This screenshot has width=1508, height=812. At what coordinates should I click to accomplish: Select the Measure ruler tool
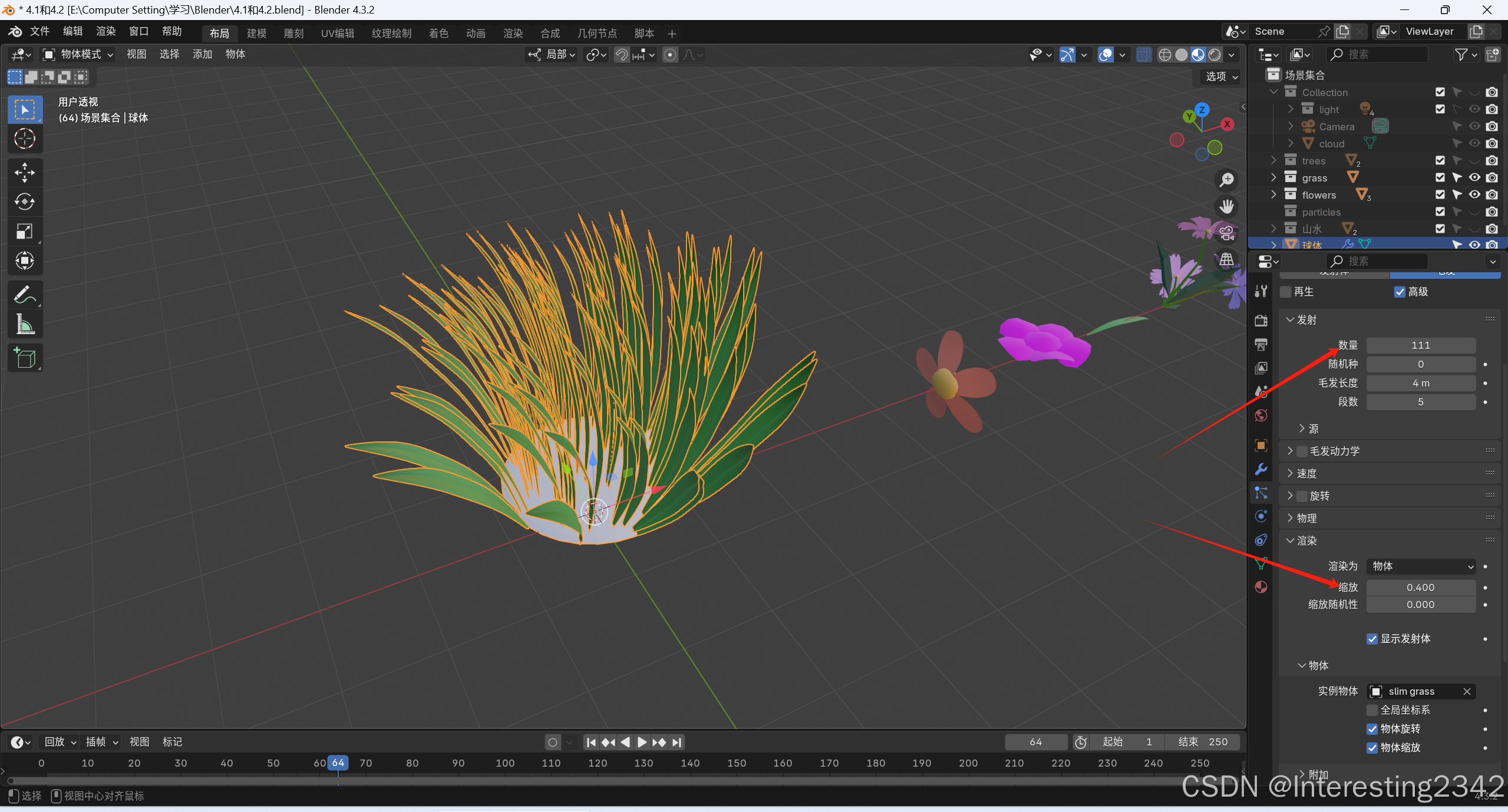pos(24,324)
